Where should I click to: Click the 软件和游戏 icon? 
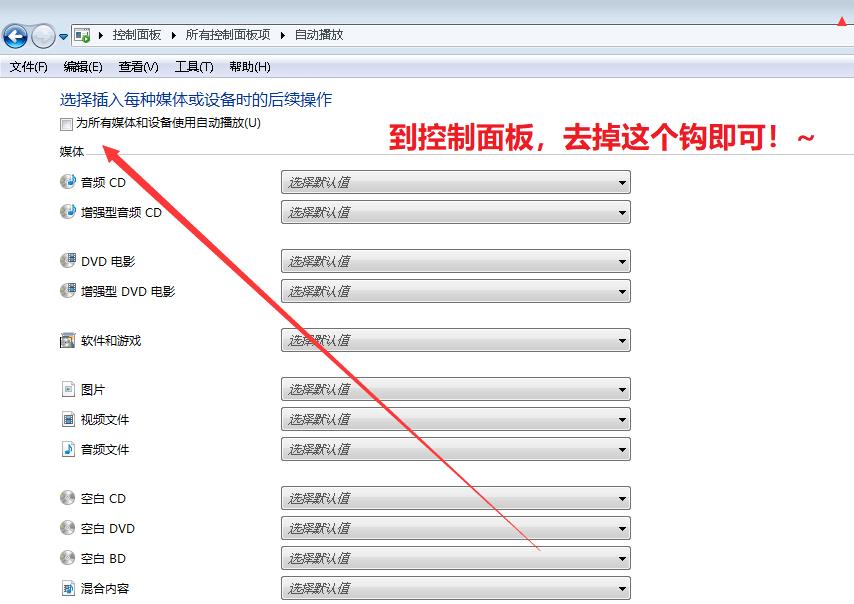pos(68,340)
